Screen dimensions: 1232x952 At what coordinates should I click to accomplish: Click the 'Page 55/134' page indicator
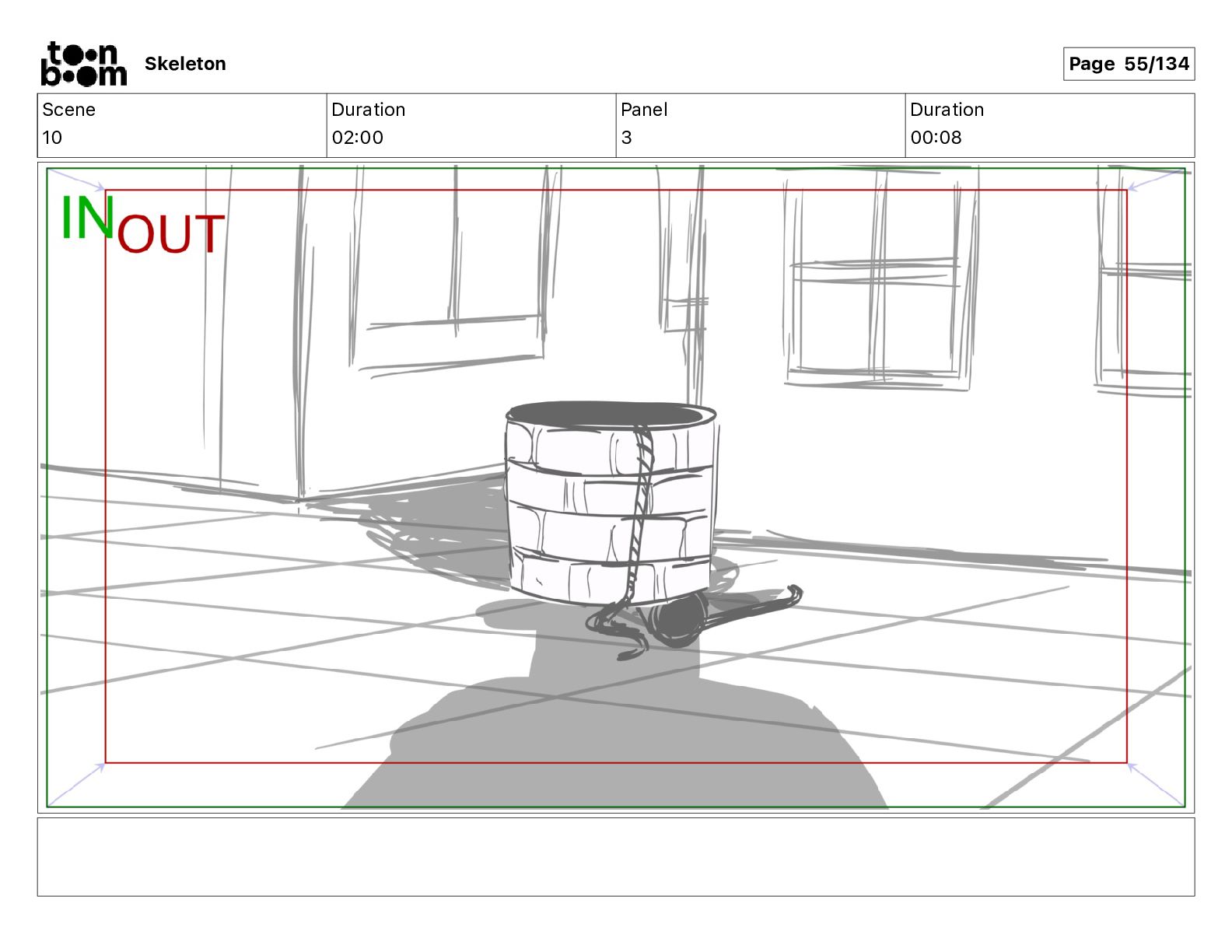pos(1129,64)
